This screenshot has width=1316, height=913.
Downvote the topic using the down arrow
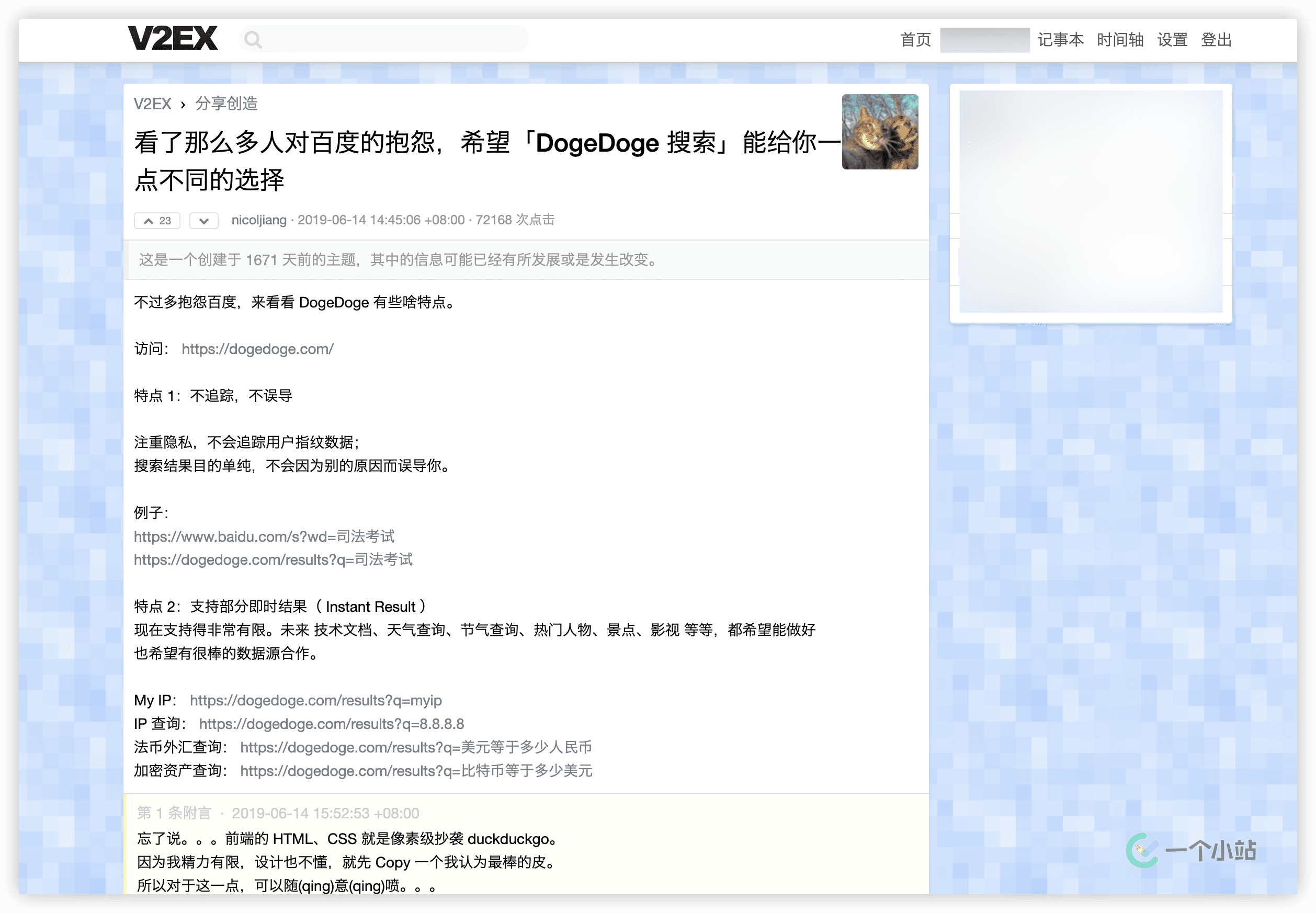click(x=203, y=221)
